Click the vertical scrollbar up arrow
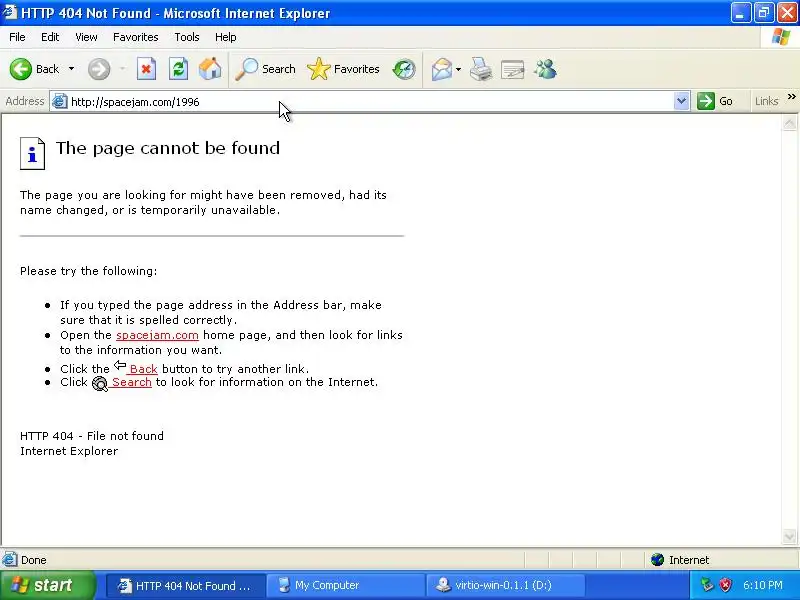The width and height of the screenshot is (800, 600). pos(789,123)
